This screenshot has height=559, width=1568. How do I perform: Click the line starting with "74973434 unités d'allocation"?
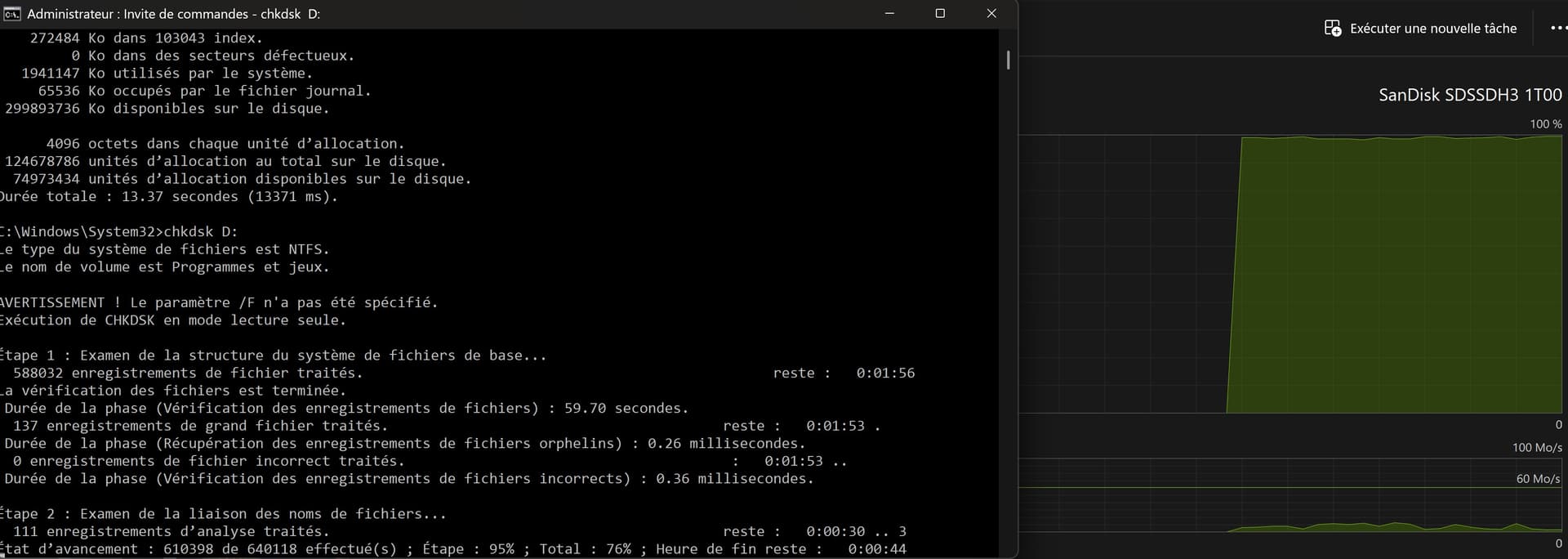pyautogui.click(x=242, y=179)
